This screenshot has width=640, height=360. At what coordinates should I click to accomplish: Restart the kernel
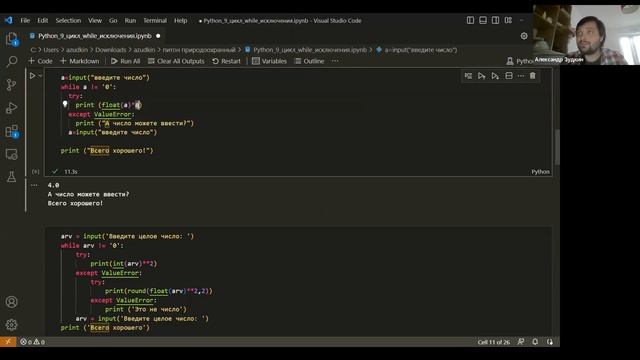pyautogui.click(x=227, y=61)
